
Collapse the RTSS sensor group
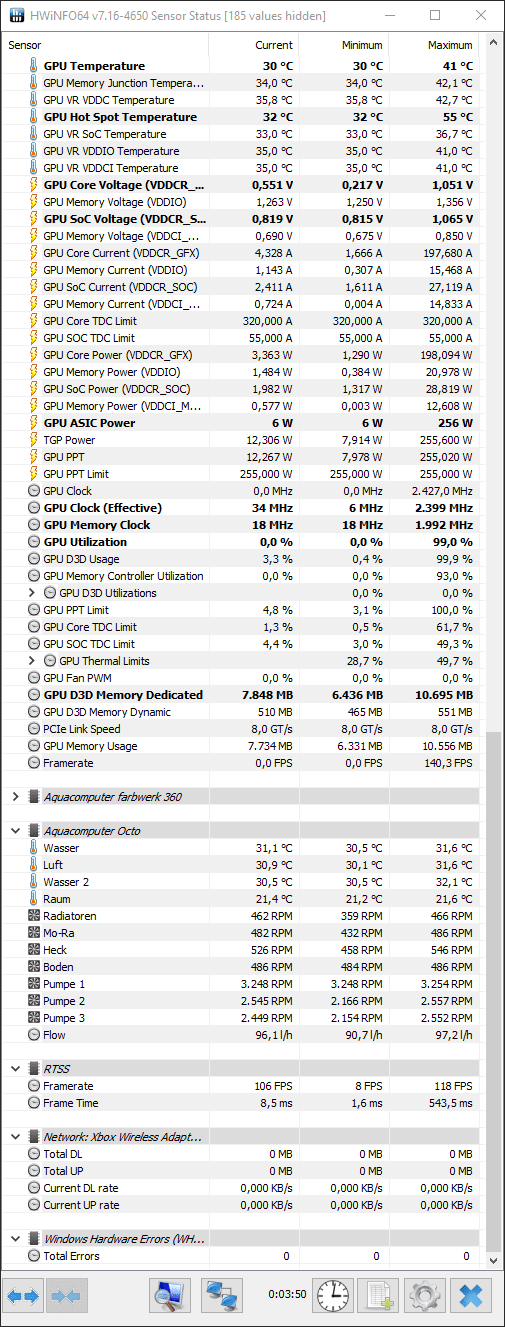coord(15,1069)
